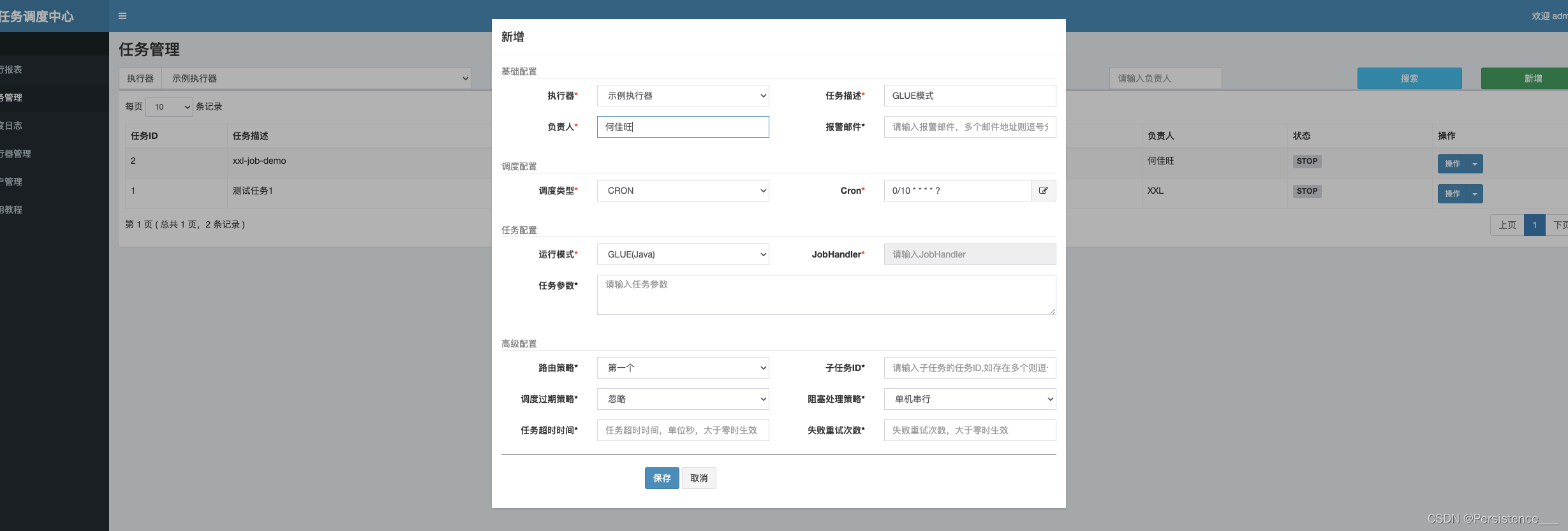Open the 调度类型 CRON dropdown
This screenshot has width=1568, height=531.
[683, 191]
